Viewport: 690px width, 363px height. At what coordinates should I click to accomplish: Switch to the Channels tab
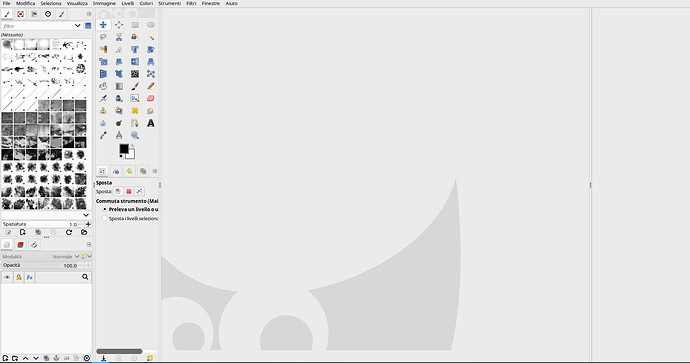click(x=20, y=245)
